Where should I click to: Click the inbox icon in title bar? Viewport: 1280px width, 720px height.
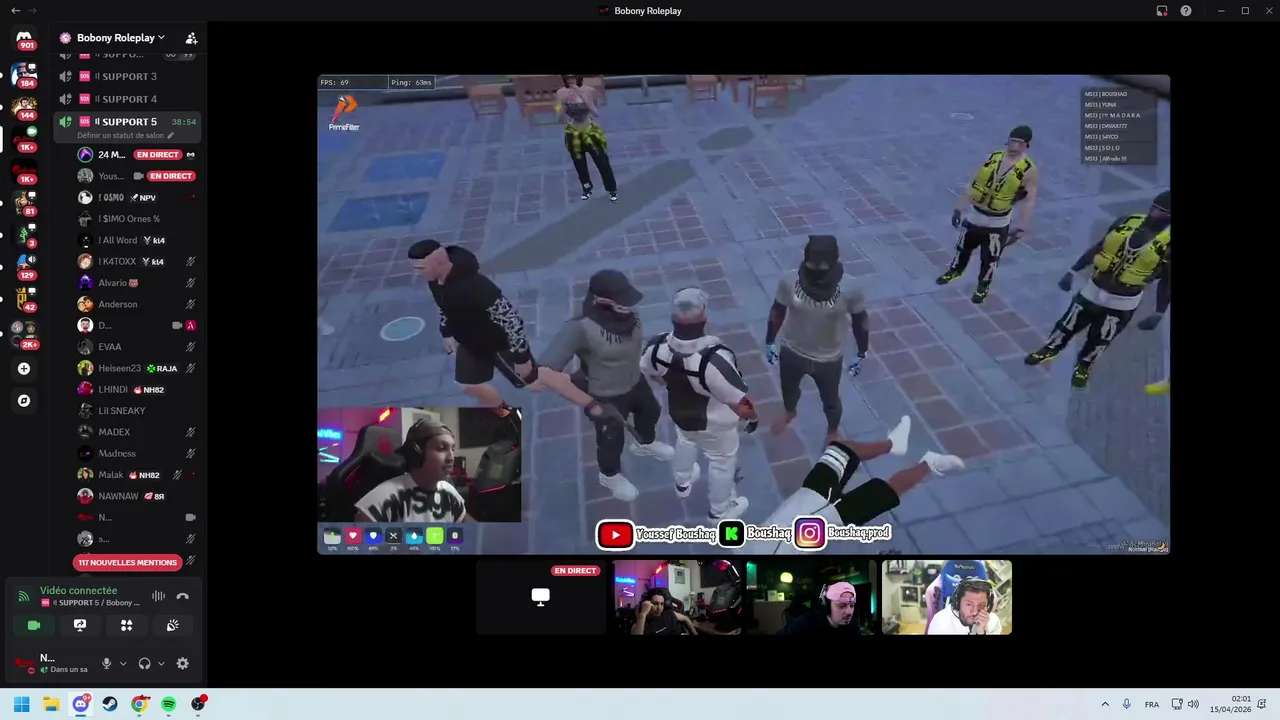pos(1162,10)
